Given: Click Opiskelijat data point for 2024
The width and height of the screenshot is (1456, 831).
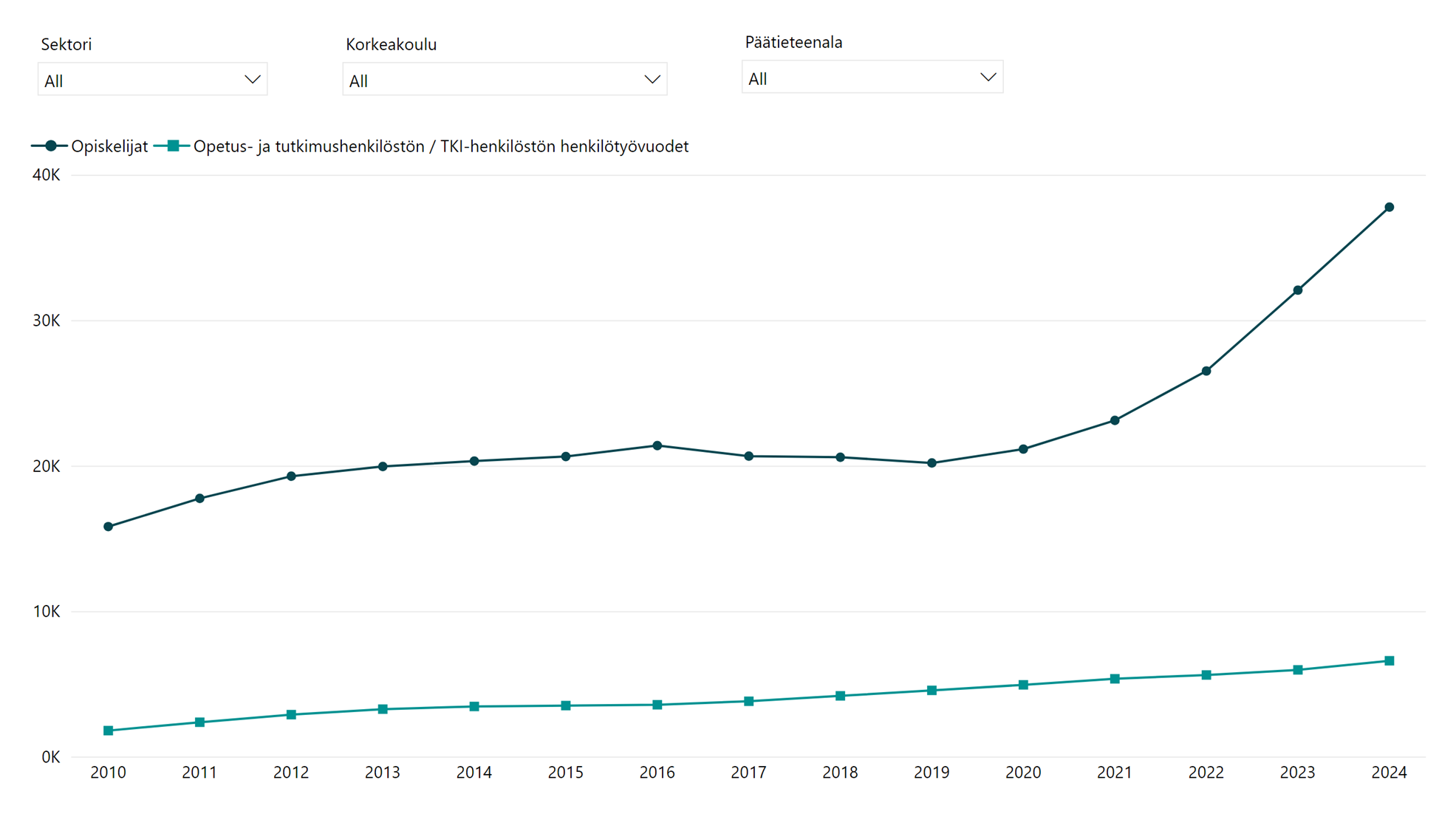Looking at the screenshot, I should pos(1389,208).
